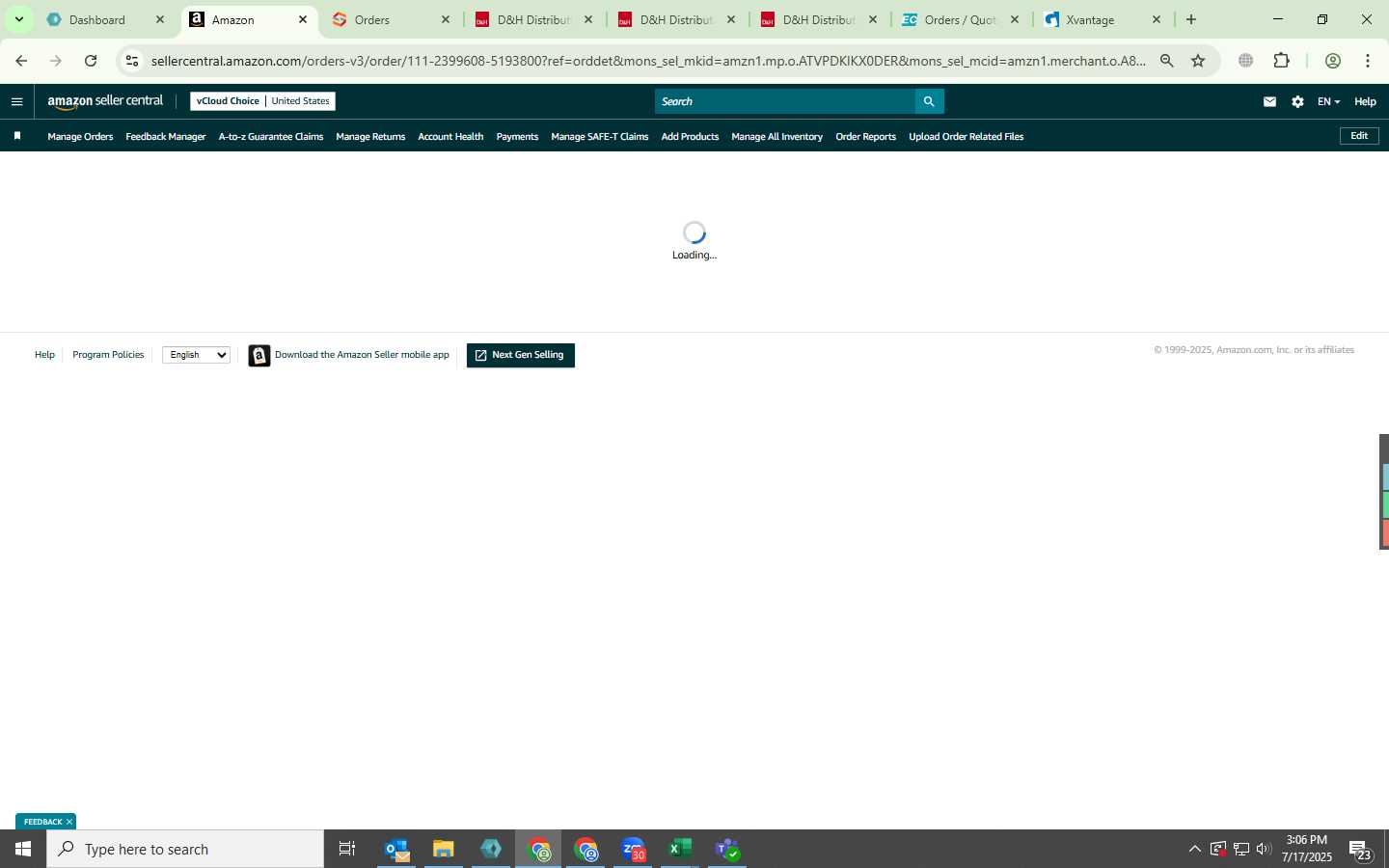
Task: Open Upload Order Related Files
Action: [x=966, y=137]
